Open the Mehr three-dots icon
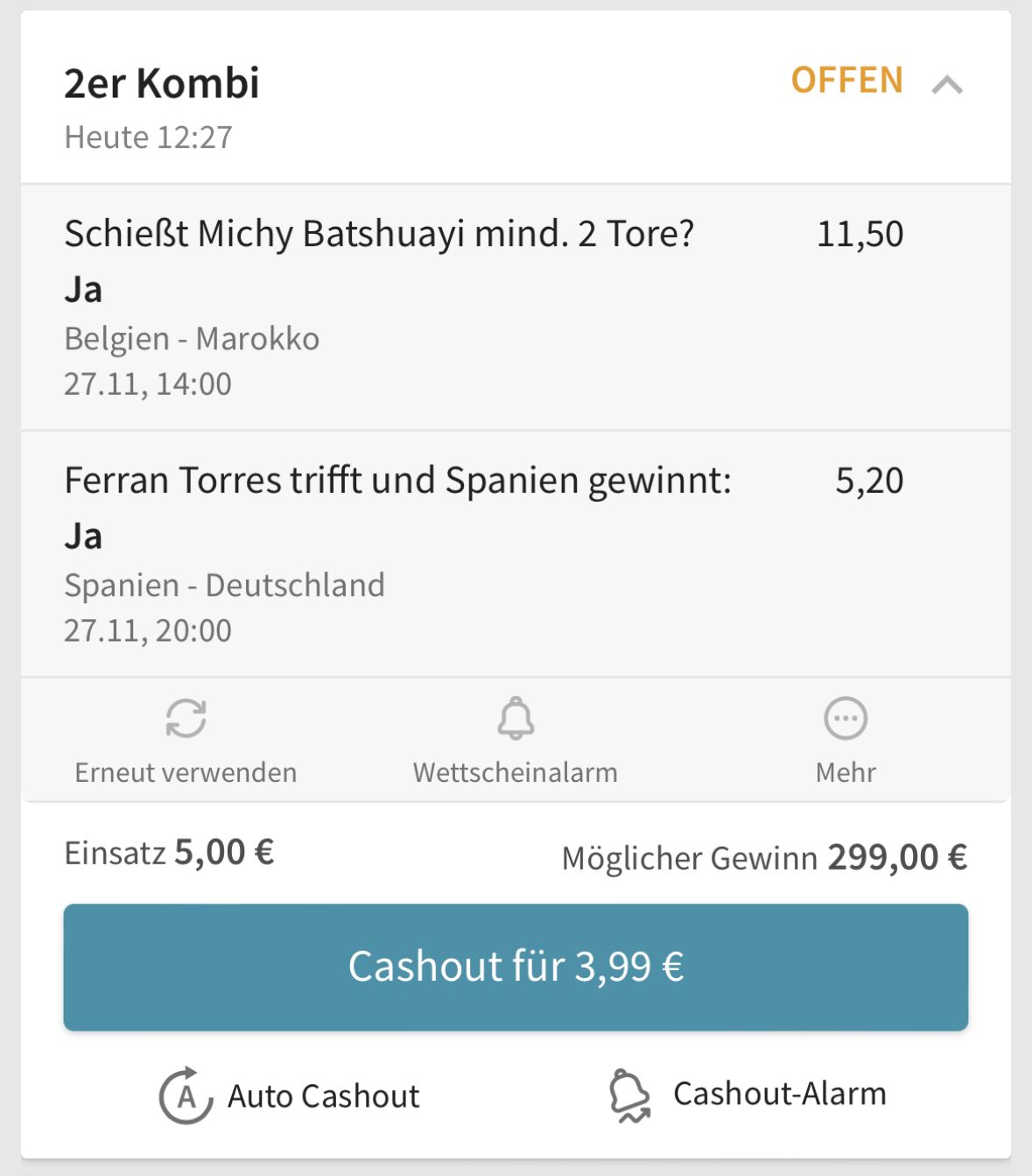 point(846,719)
